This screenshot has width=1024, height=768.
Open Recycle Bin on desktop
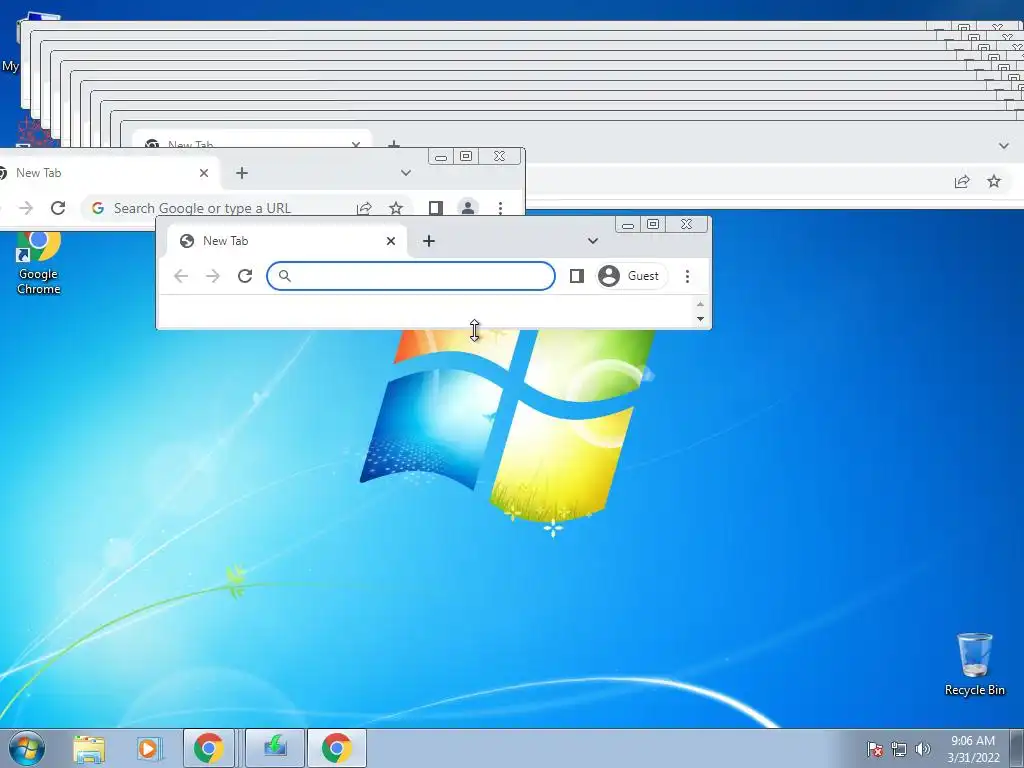click(x=974, y=664)
